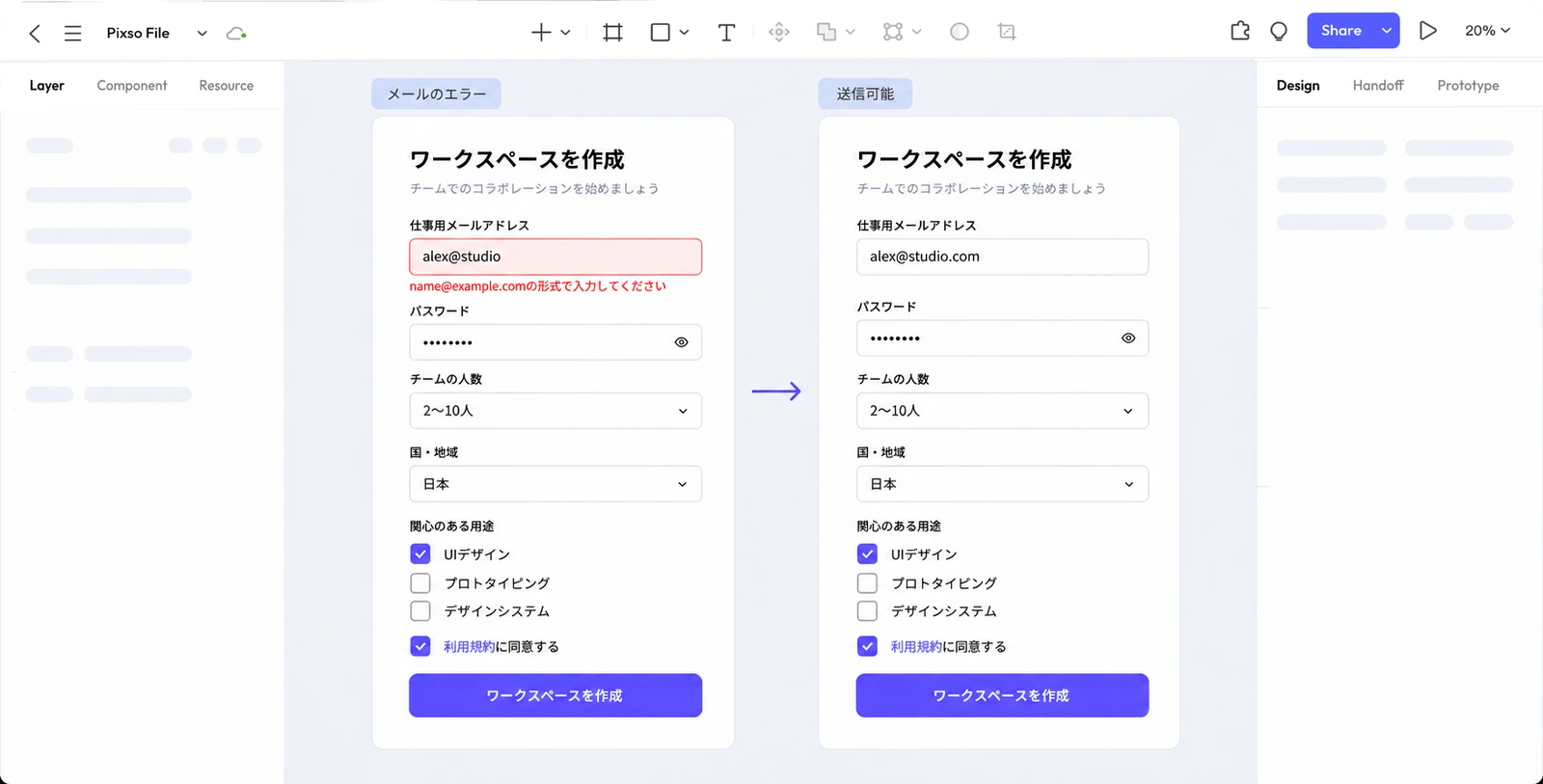Image resolution: width=1543 pixels, height=784 pixels.
Task: Switch to the Resource tab
Action: (x=227, y=86)
